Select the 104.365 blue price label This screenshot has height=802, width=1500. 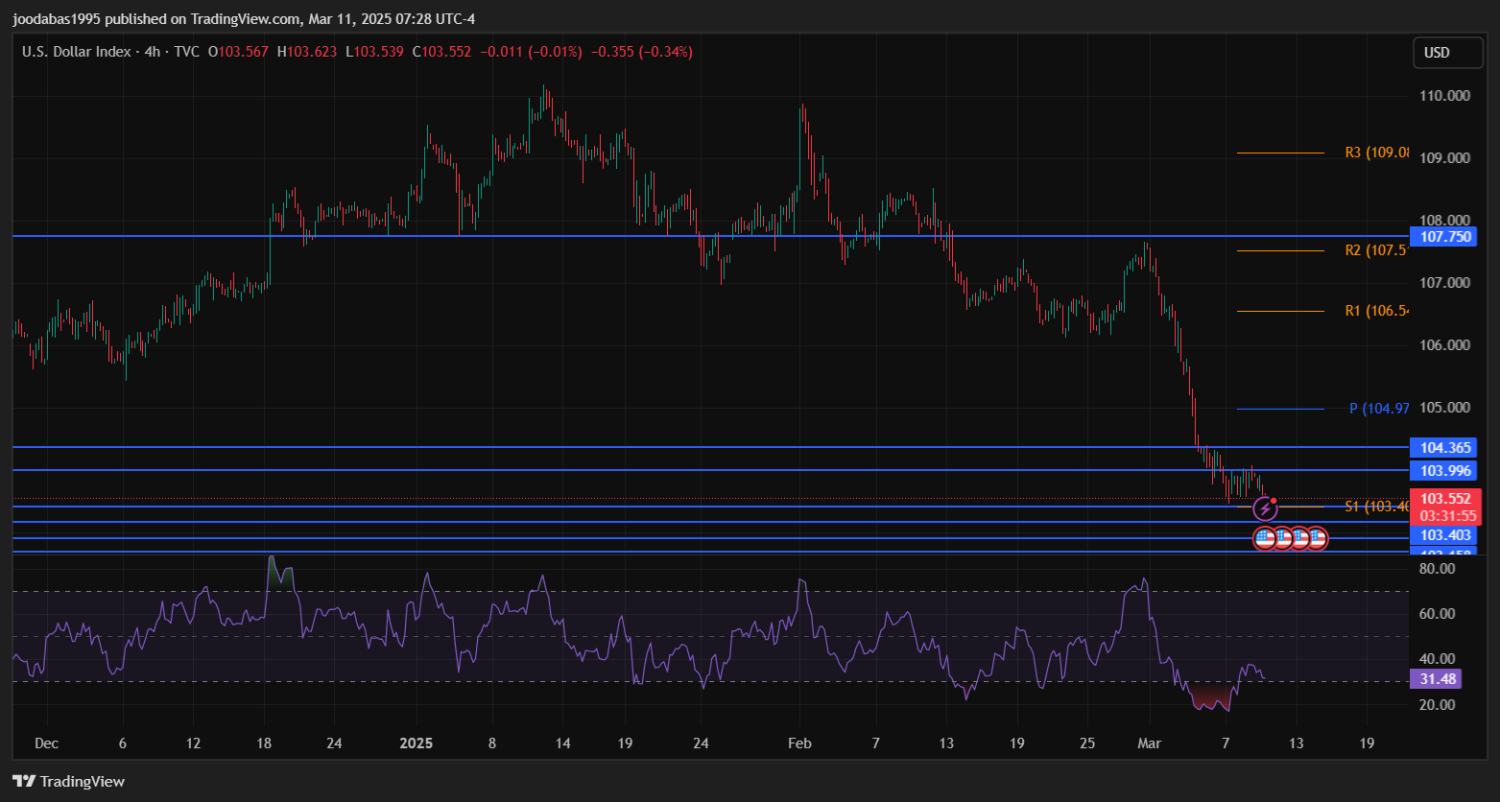tap(1440, 447)
